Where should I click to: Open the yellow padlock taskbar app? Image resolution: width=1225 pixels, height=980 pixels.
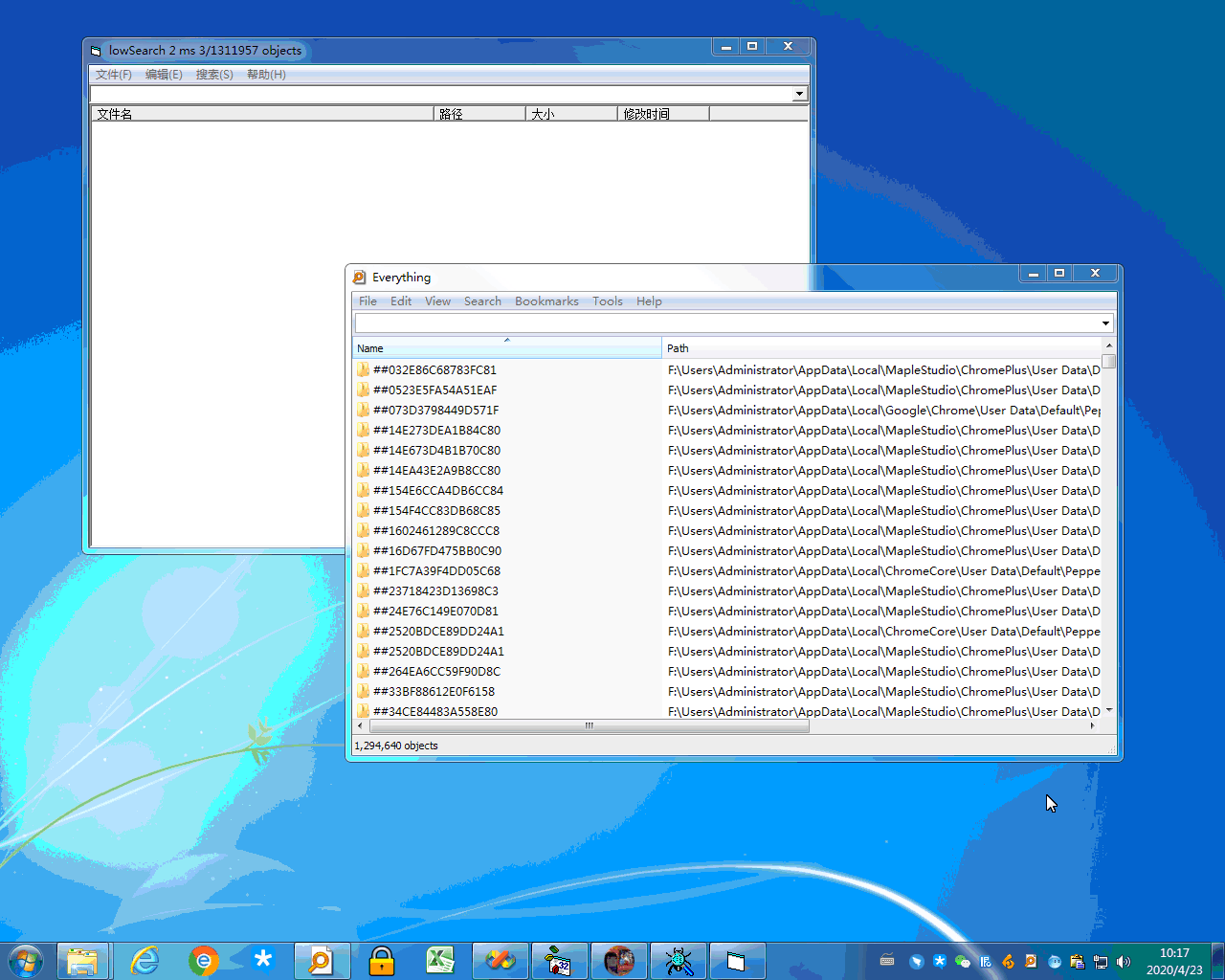[x=382, y=961]
